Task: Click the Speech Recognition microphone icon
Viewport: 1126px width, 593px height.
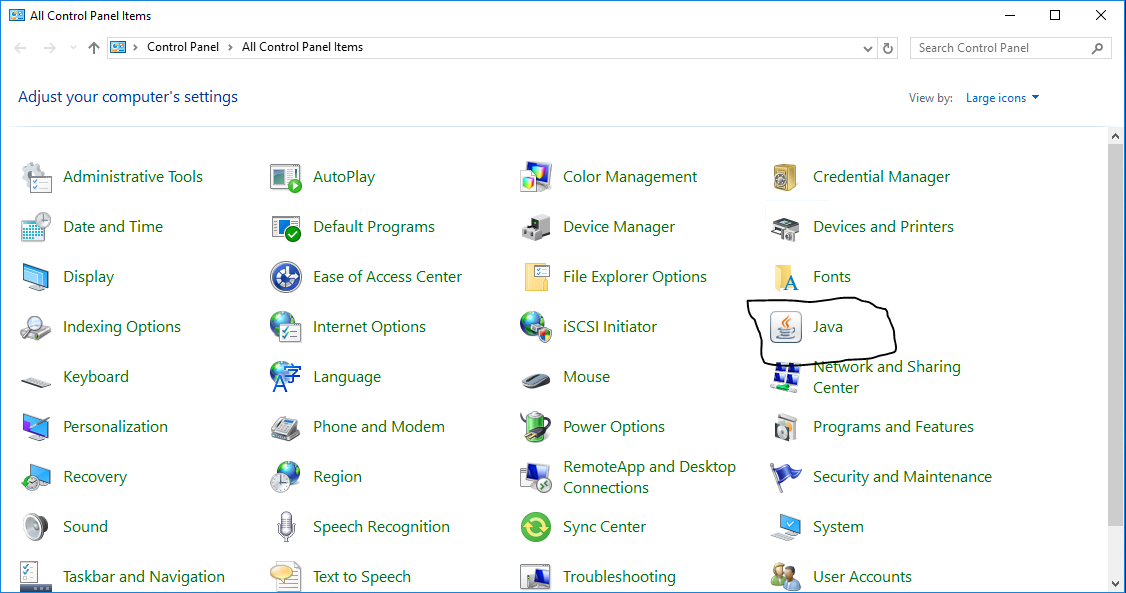Action: point(286,528)
